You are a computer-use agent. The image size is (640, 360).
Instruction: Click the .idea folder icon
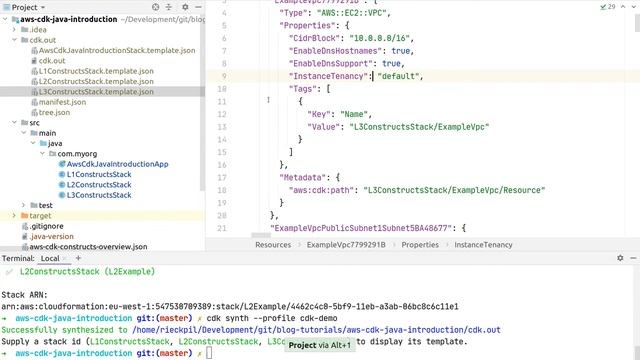tap(24, 29)
